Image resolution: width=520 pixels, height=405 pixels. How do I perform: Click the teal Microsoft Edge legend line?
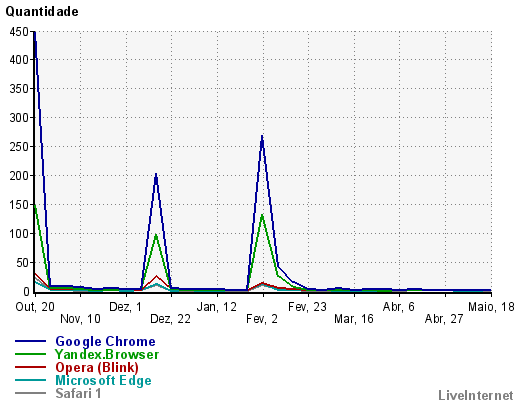pyautogui.click(x=30, y=380)
